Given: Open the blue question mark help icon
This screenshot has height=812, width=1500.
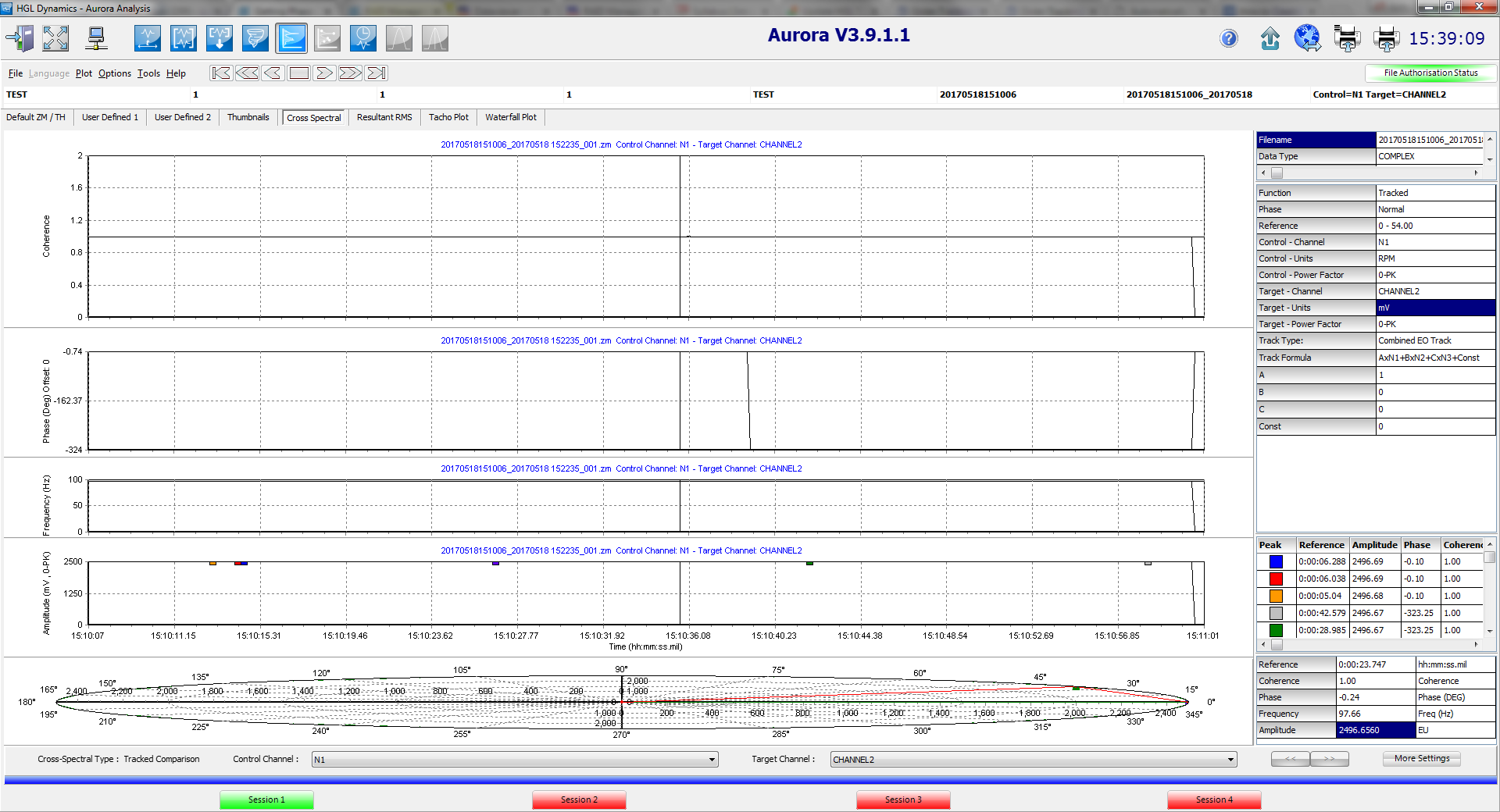Looking at the screenshot, I should tap(1229, 38).
